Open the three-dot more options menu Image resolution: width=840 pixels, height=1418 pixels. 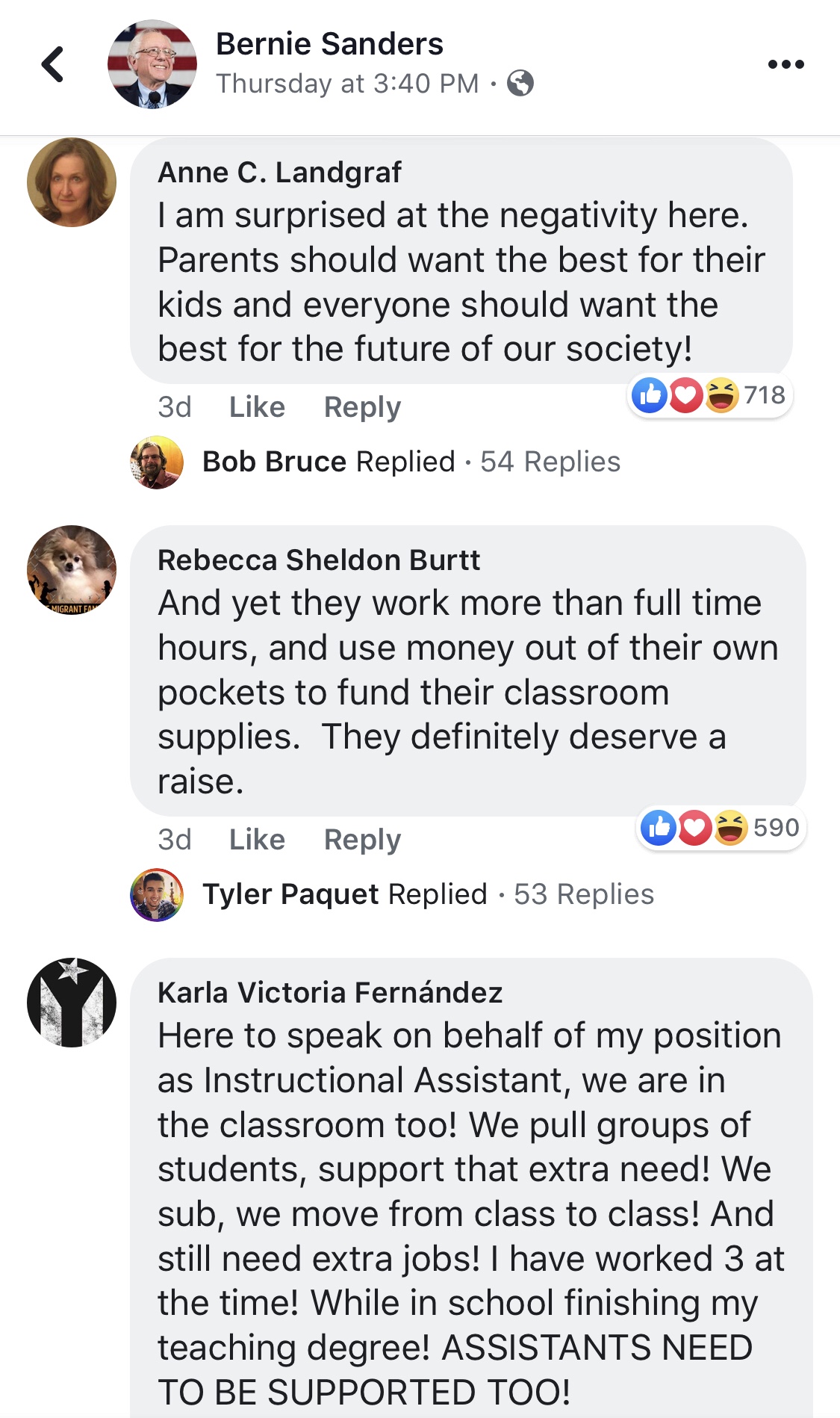(785, 64)
